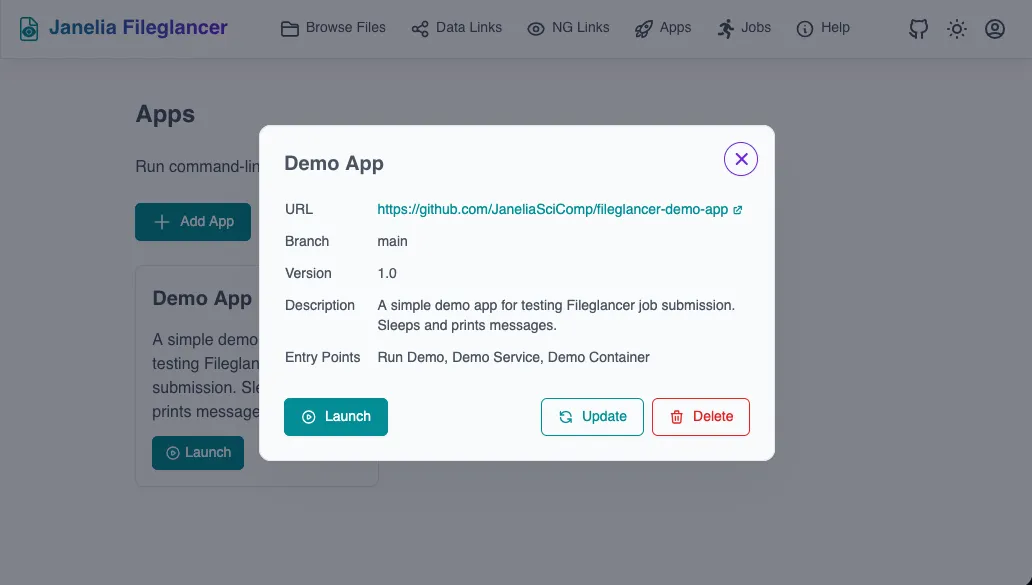Check running Jobs
Screen dimensions: 1032x585
click(744, 28)
